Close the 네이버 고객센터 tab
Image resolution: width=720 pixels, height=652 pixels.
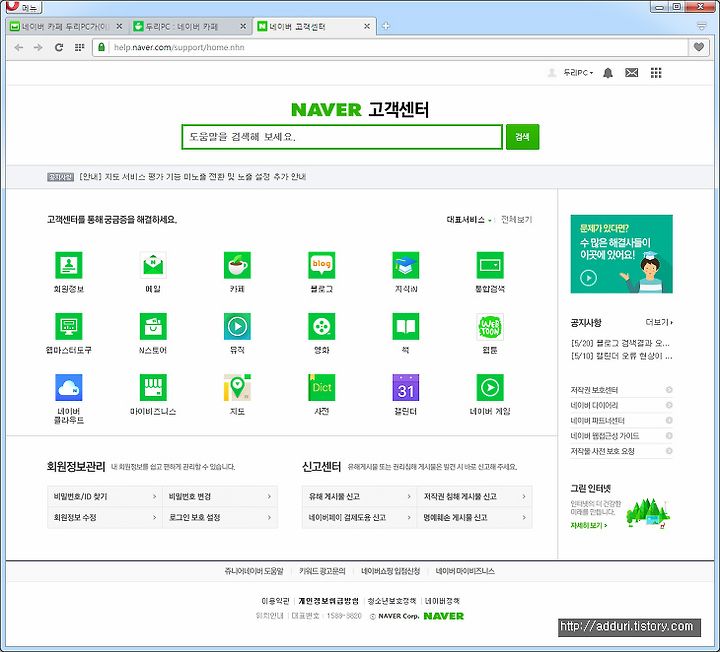pos(367,27)
